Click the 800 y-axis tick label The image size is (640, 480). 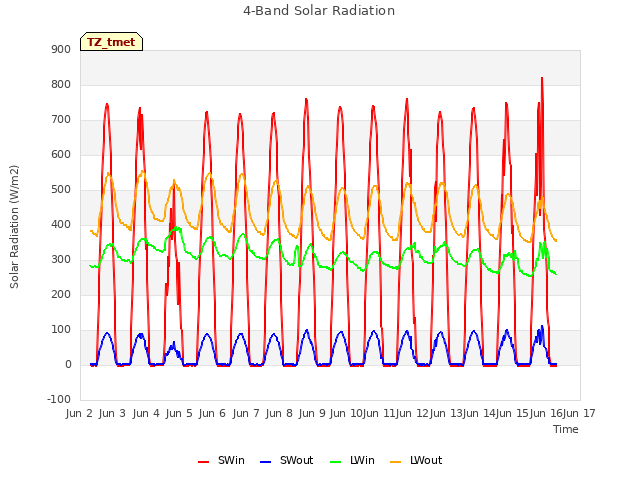tap(61, 84)
